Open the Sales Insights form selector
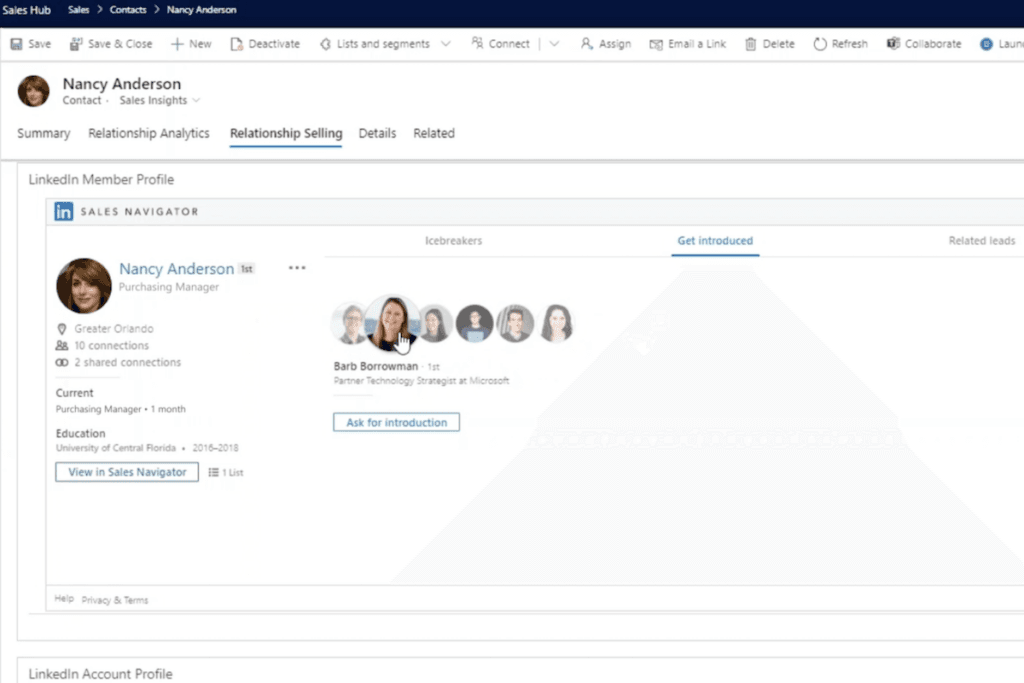 tap(159, 100)
